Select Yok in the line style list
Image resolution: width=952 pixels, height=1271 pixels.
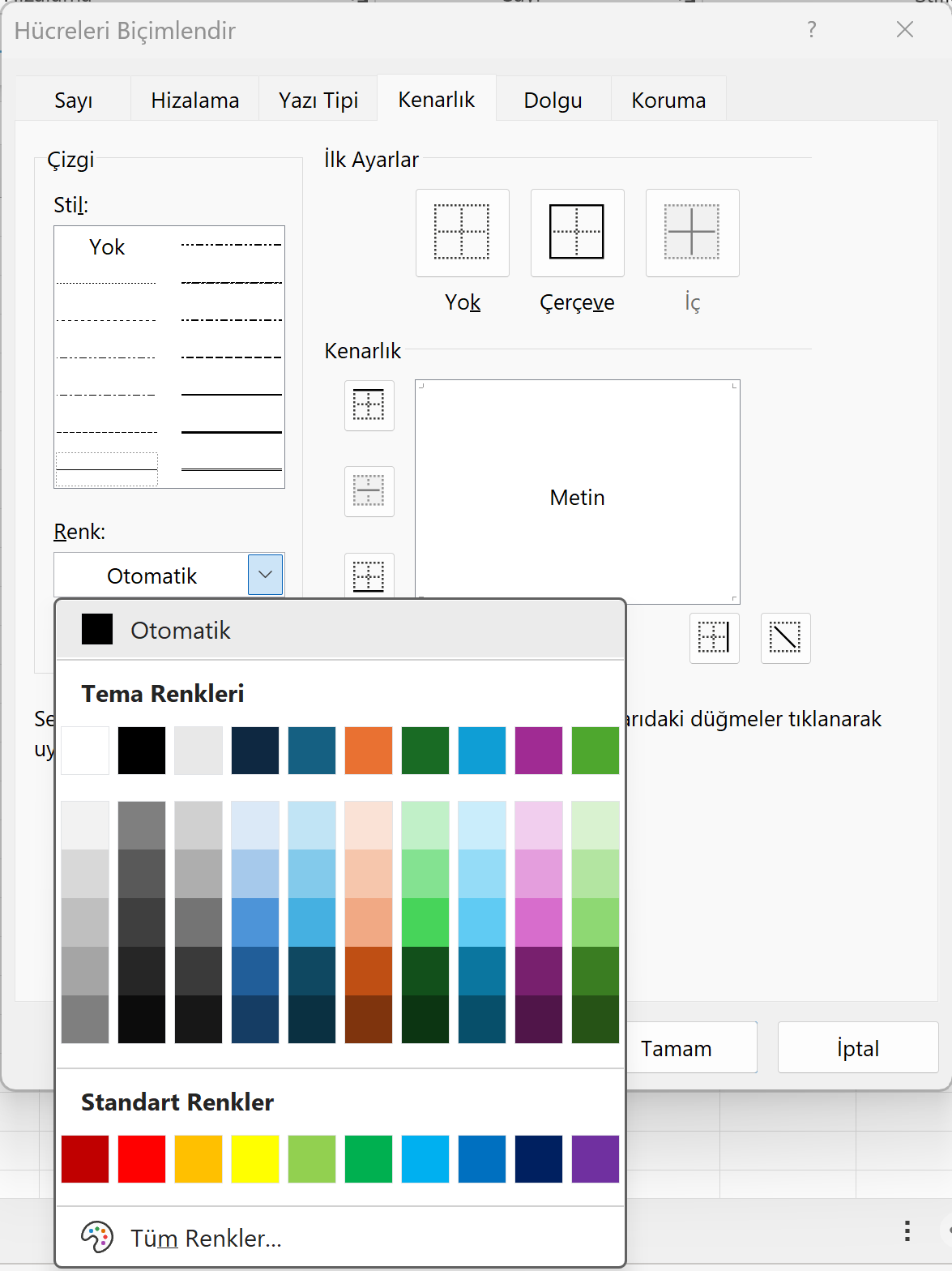tap(107, 247)
